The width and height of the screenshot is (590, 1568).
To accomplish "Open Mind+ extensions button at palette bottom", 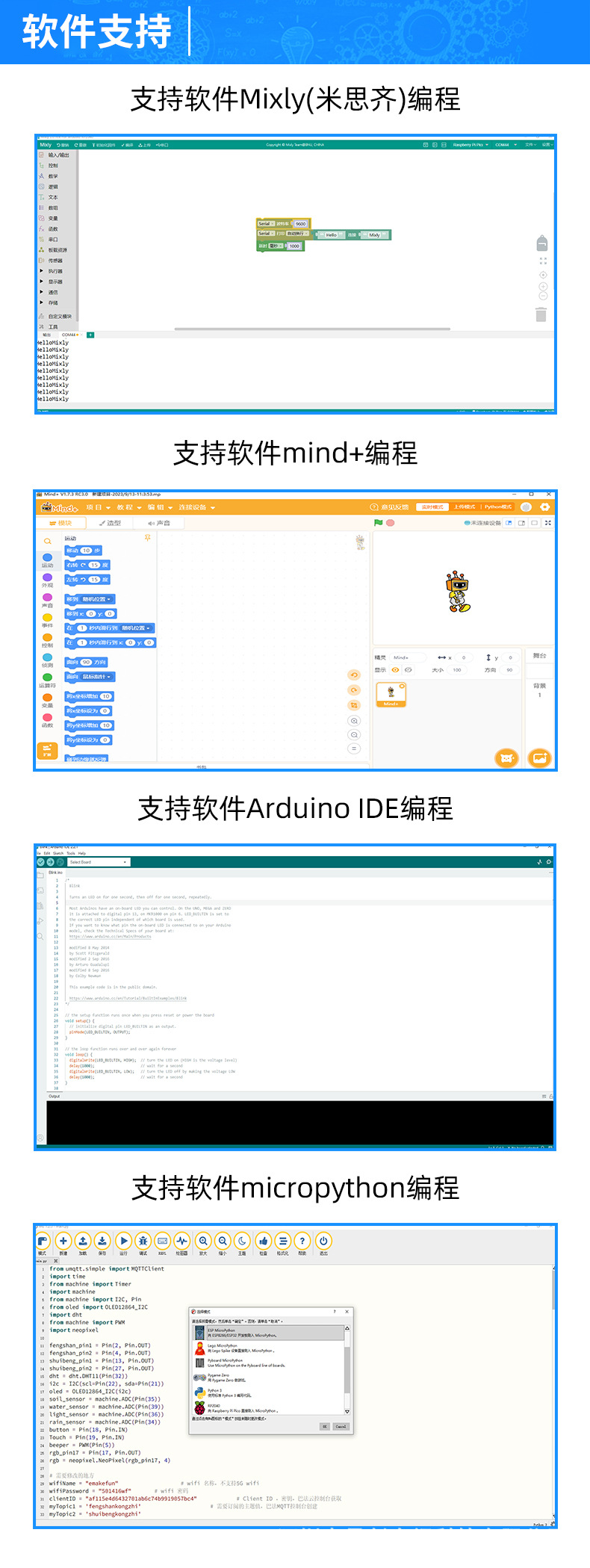I will [x=47, y=750].
